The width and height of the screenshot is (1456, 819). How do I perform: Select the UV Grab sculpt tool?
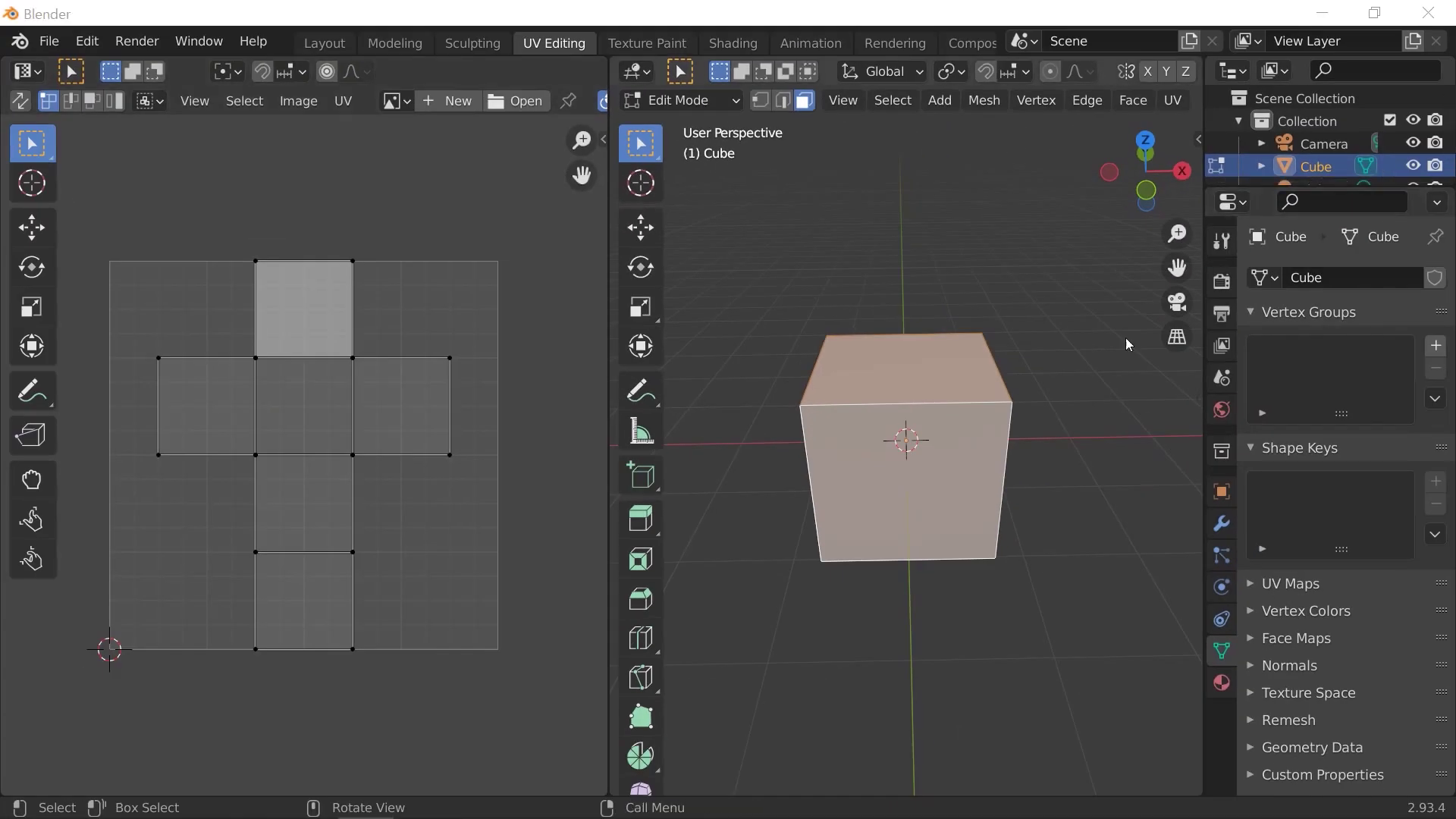[x=31, y=479]
